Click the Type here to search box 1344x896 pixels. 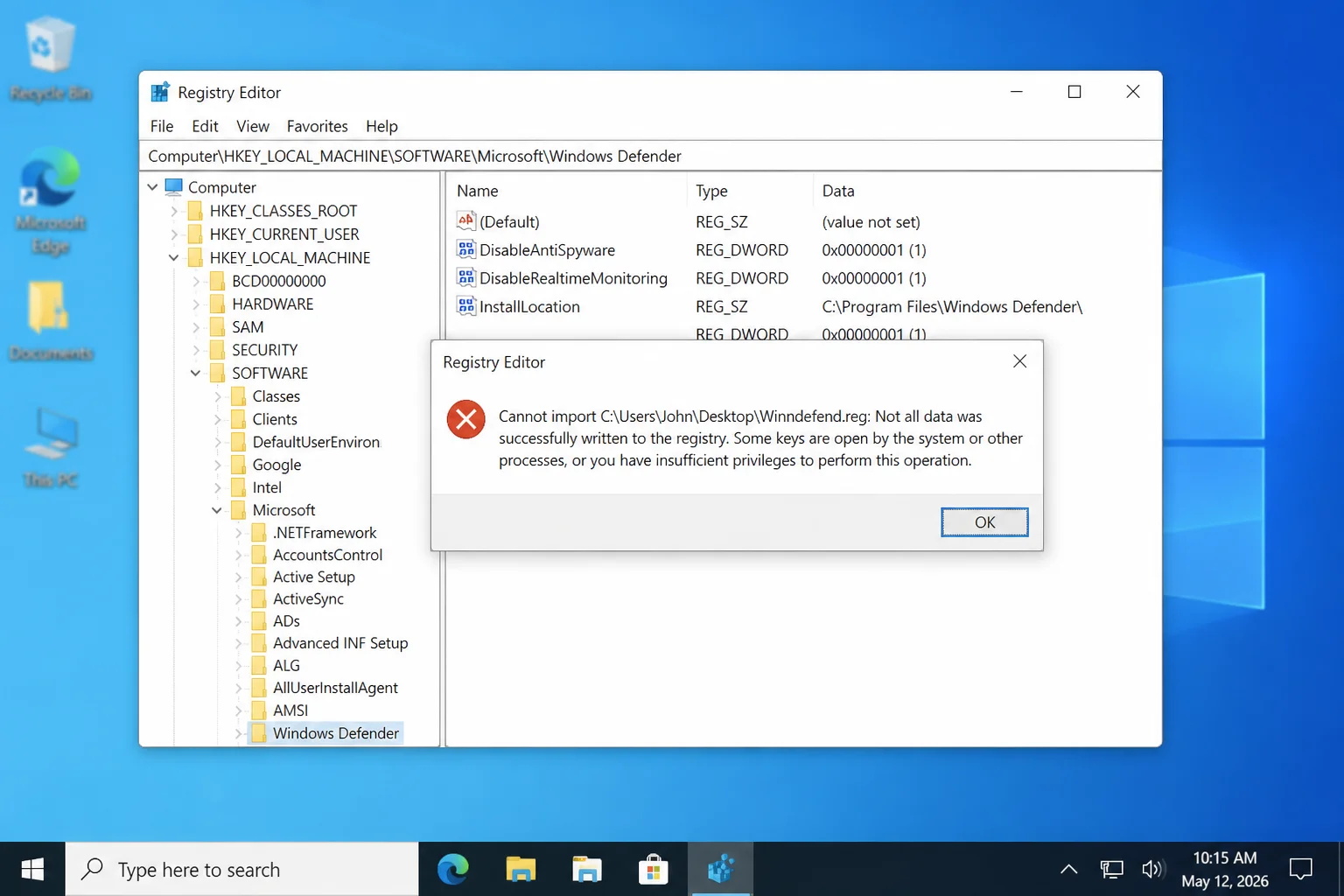coord(242,869)
